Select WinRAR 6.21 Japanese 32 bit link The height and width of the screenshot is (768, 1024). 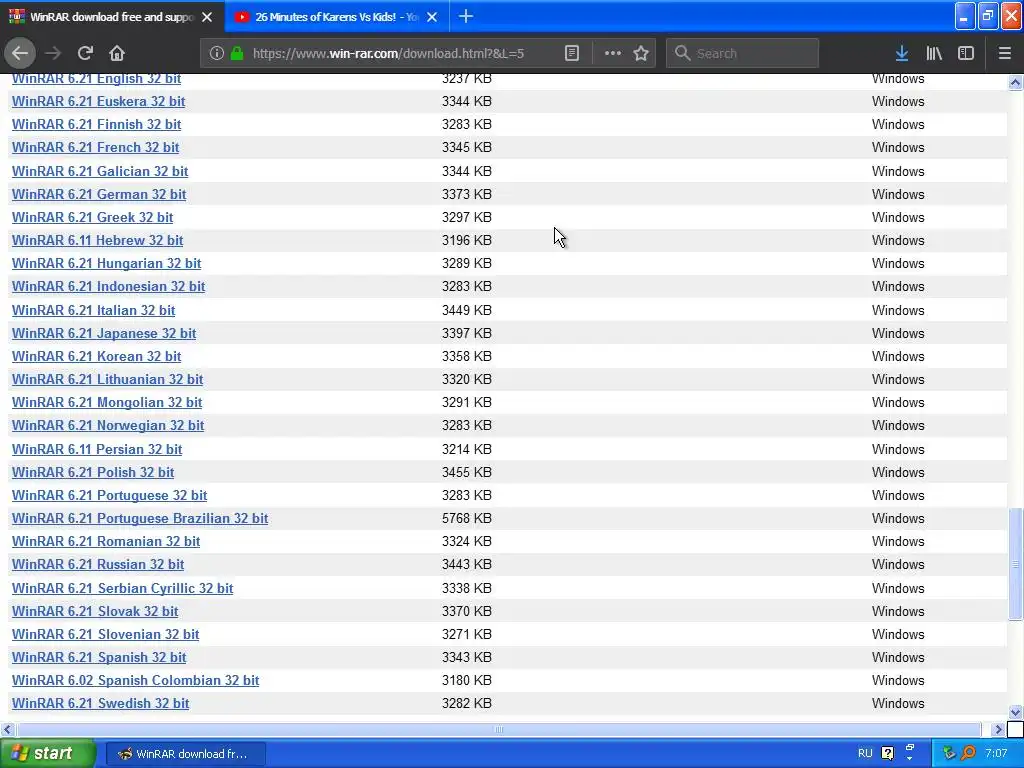coord(104,333)
